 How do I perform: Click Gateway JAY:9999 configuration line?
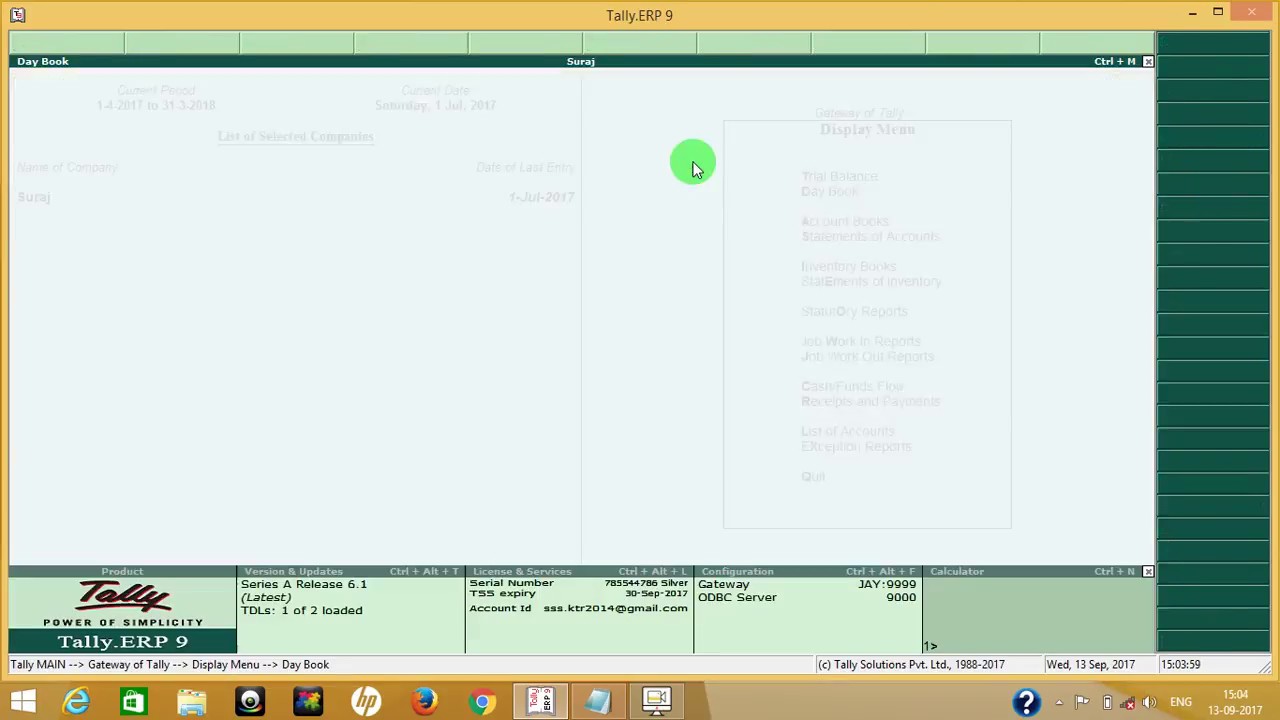click(x=807, y=584)
